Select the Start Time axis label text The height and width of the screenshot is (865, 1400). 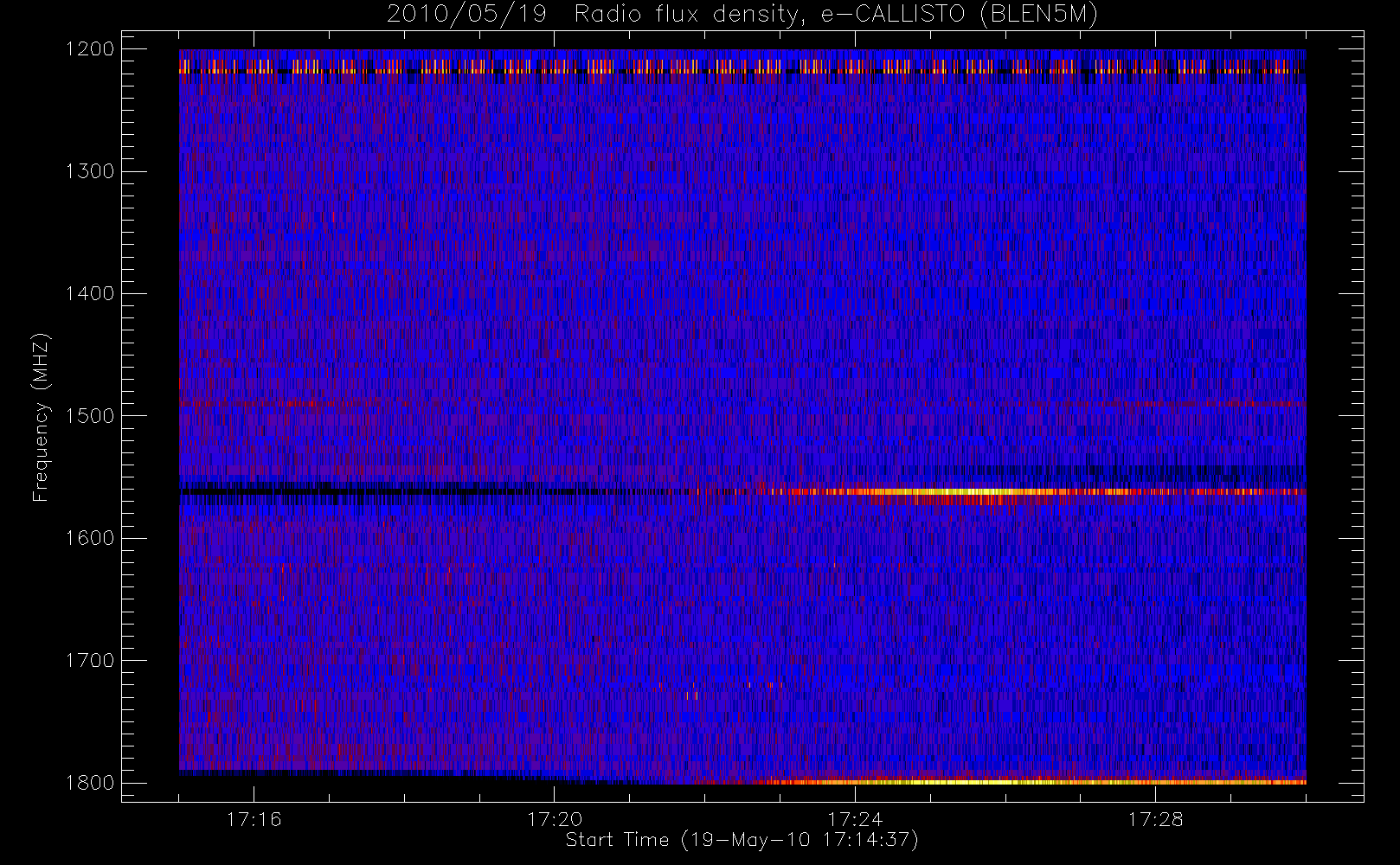point(742,840)
